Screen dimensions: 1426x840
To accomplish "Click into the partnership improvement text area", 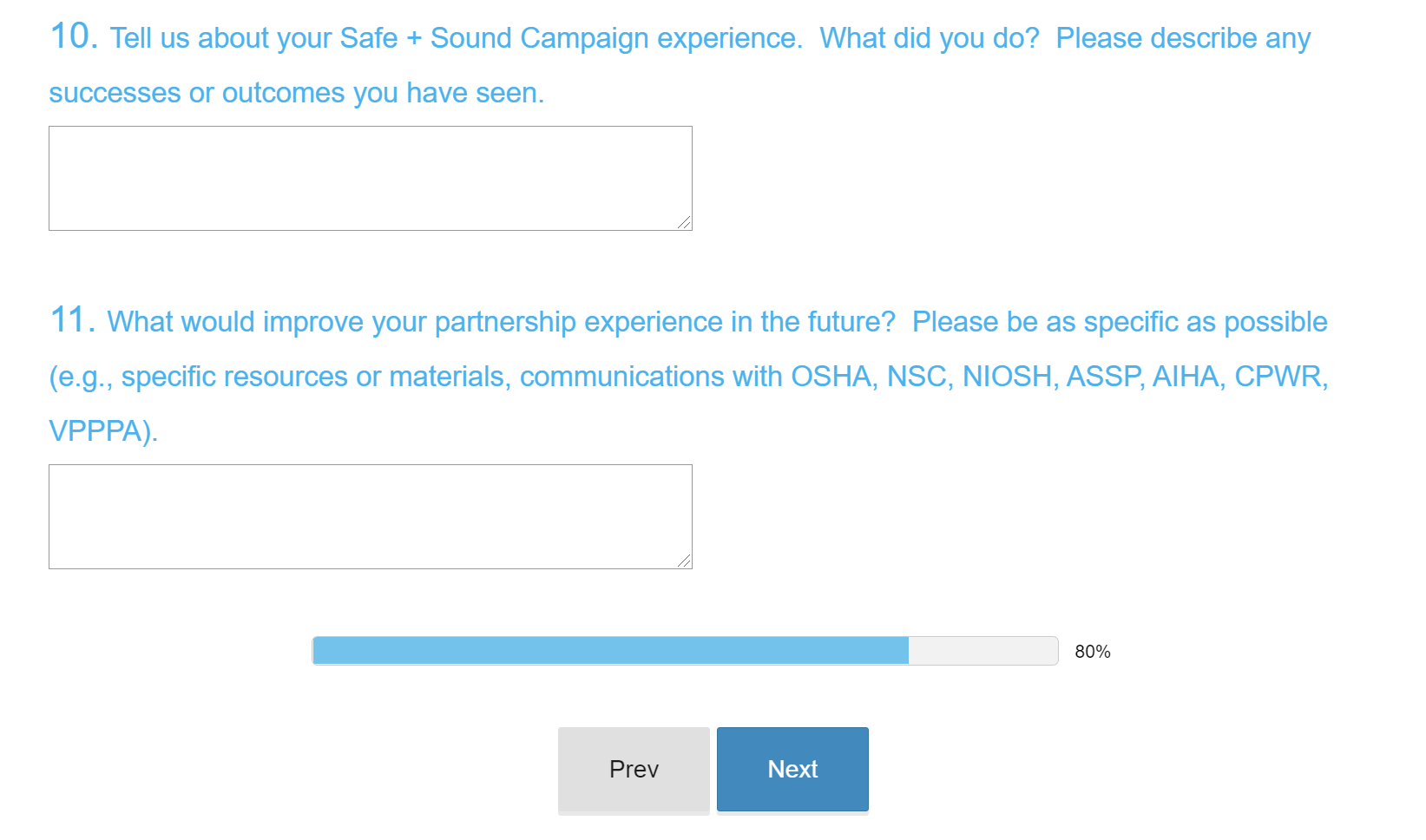I will 370,516.
